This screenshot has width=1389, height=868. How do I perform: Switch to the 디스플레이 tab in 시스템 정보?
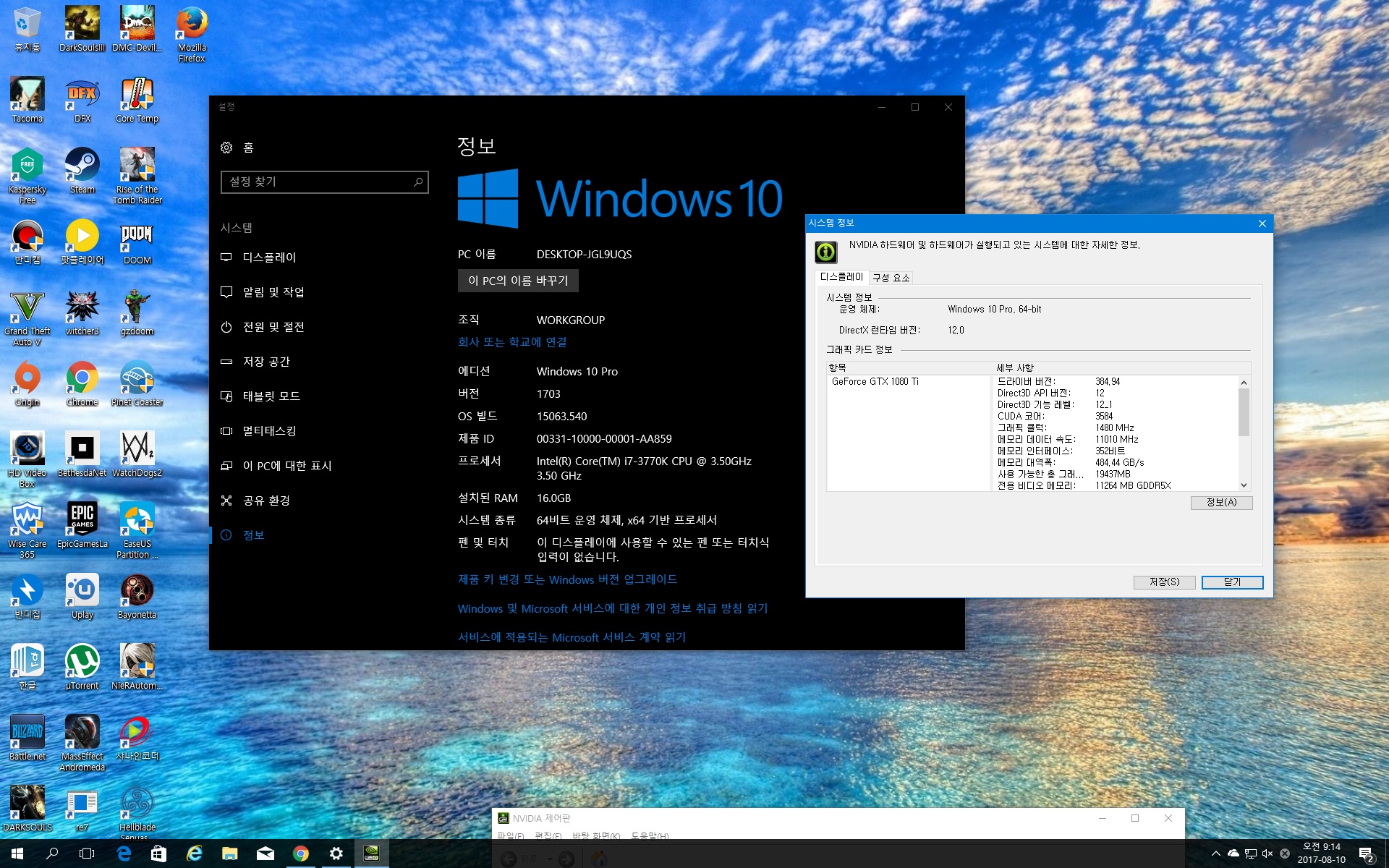[x=841, y=277]
